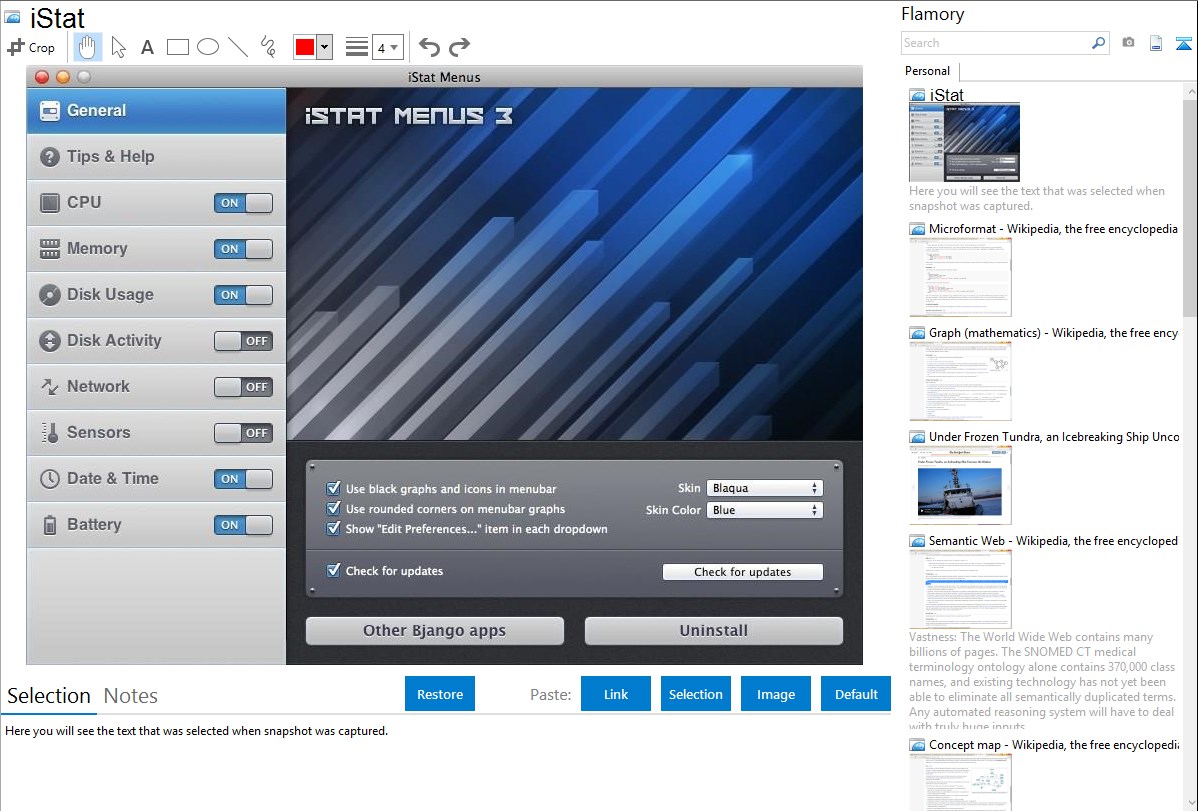The width and height of the screenshot is (1198, 811).
Task: Open the Tips & Help section
Action: (157, 157)
